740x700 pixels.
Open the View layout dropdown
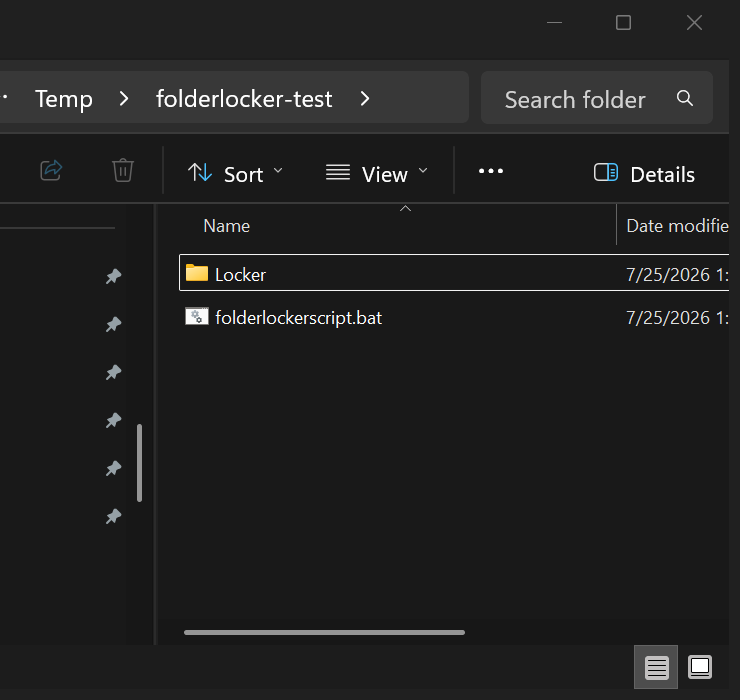(x=377, y=174)
